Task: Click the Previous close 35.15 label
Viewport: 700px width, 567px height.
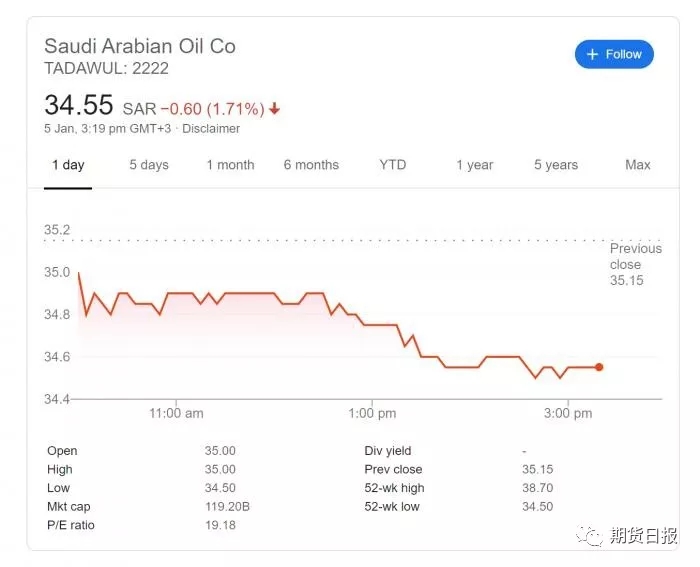Action: pos(635,264)
